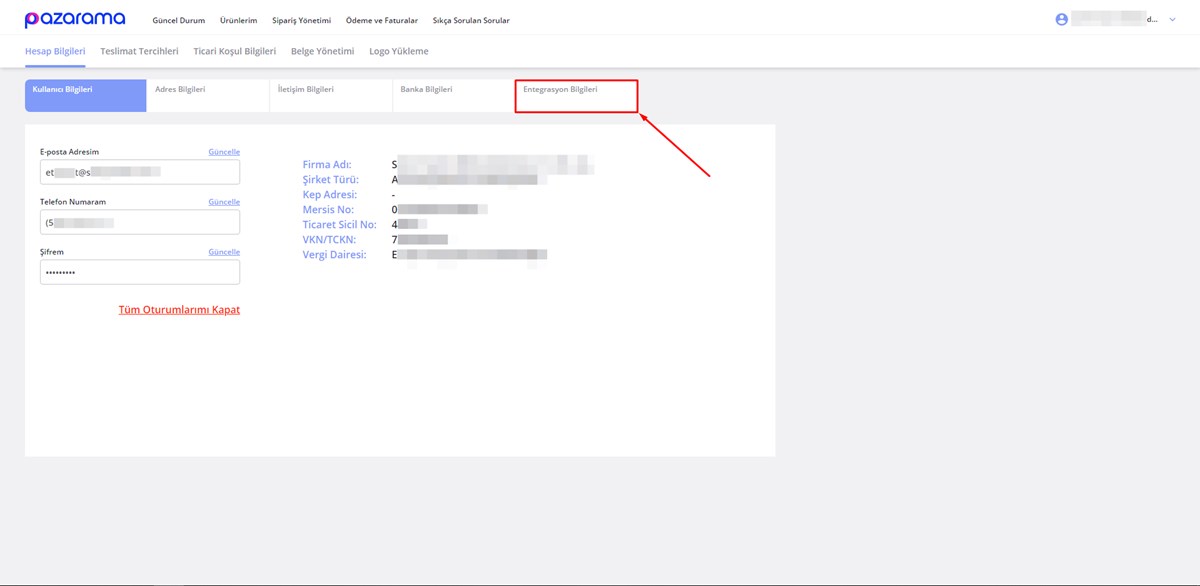
Task: Click Güncelle link for E-posta Adresim
Action: tap(224, 152)
